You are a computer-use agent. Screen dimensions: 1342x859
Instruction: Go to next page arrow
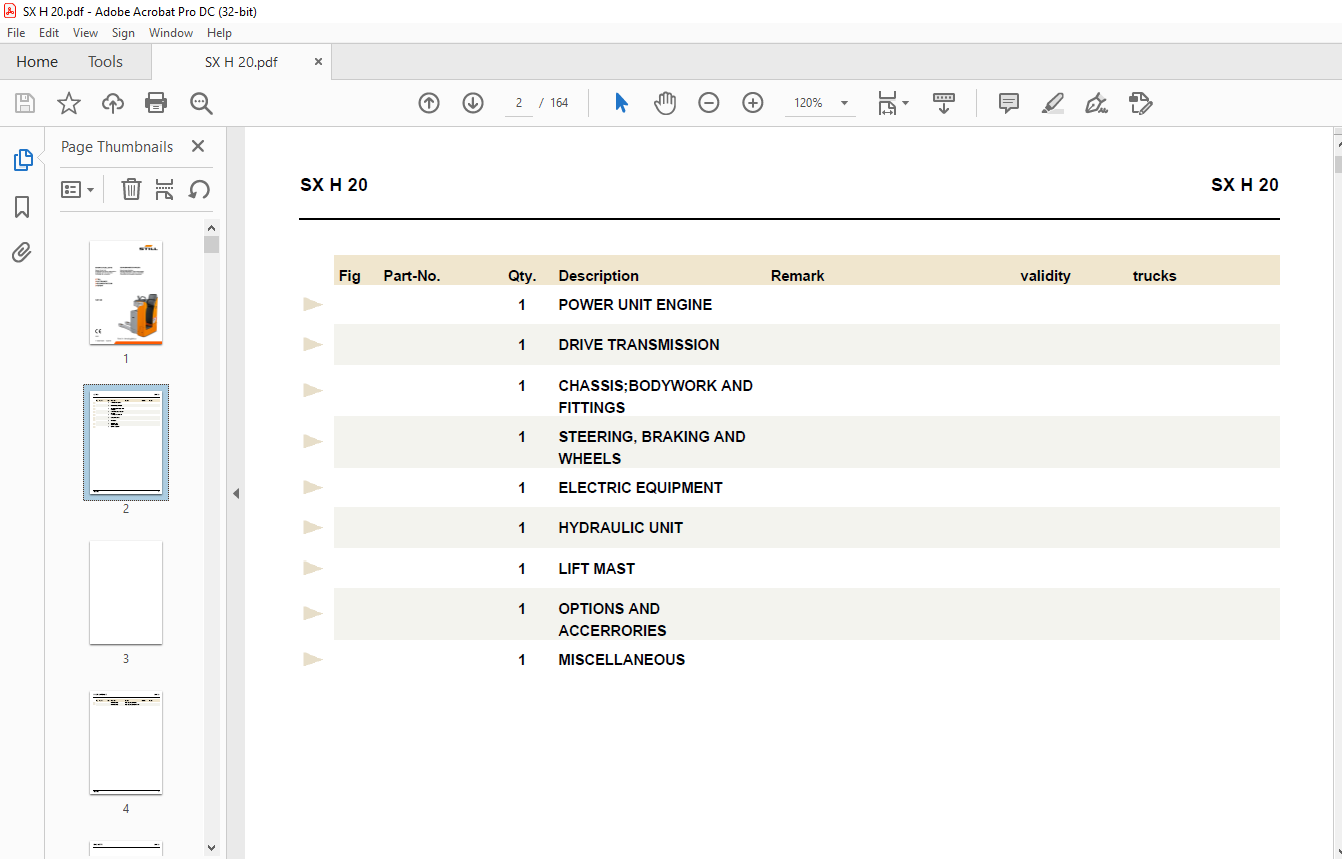tap(473, 103)
